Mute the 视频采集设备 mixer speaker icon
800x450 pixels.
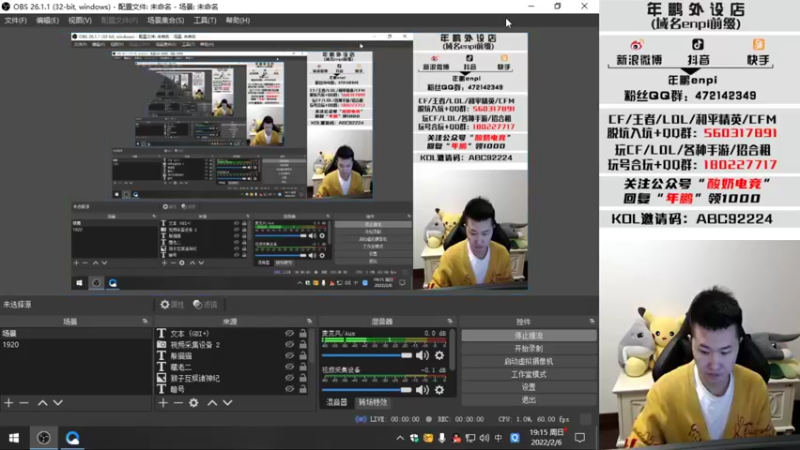(x=422, y=390)
